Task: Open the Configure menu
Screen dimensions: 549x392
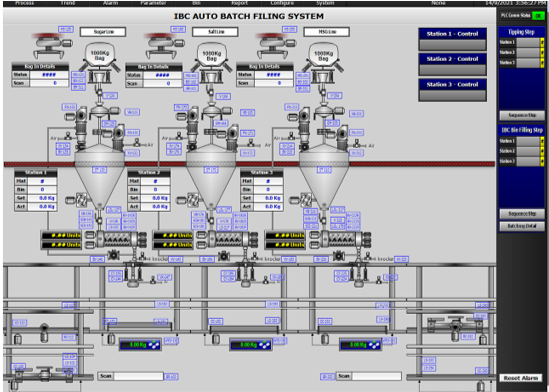Action: [x=282, y=3]
